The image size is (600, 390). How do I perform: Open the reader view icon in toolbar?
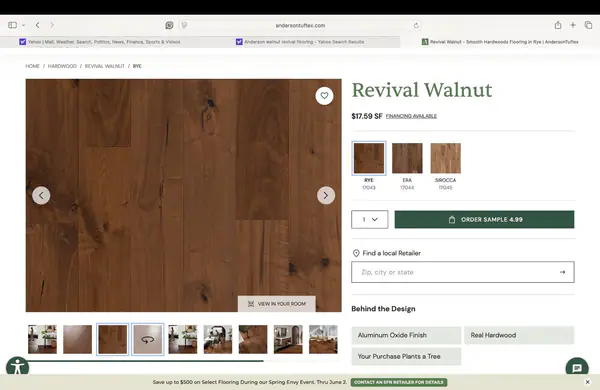(169, 25)
